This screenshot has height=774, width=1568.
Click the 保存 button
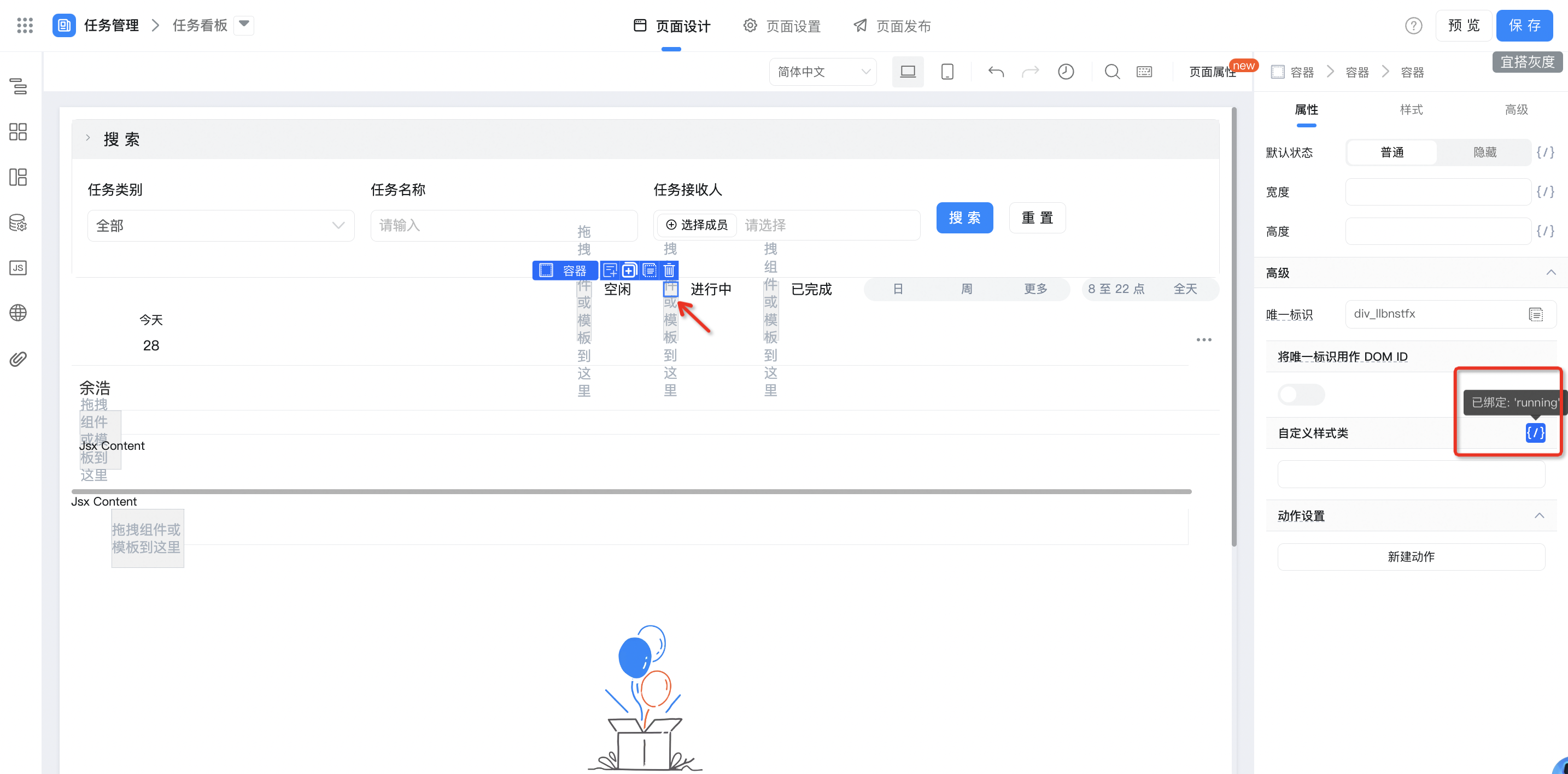(x=1524, y=26)
